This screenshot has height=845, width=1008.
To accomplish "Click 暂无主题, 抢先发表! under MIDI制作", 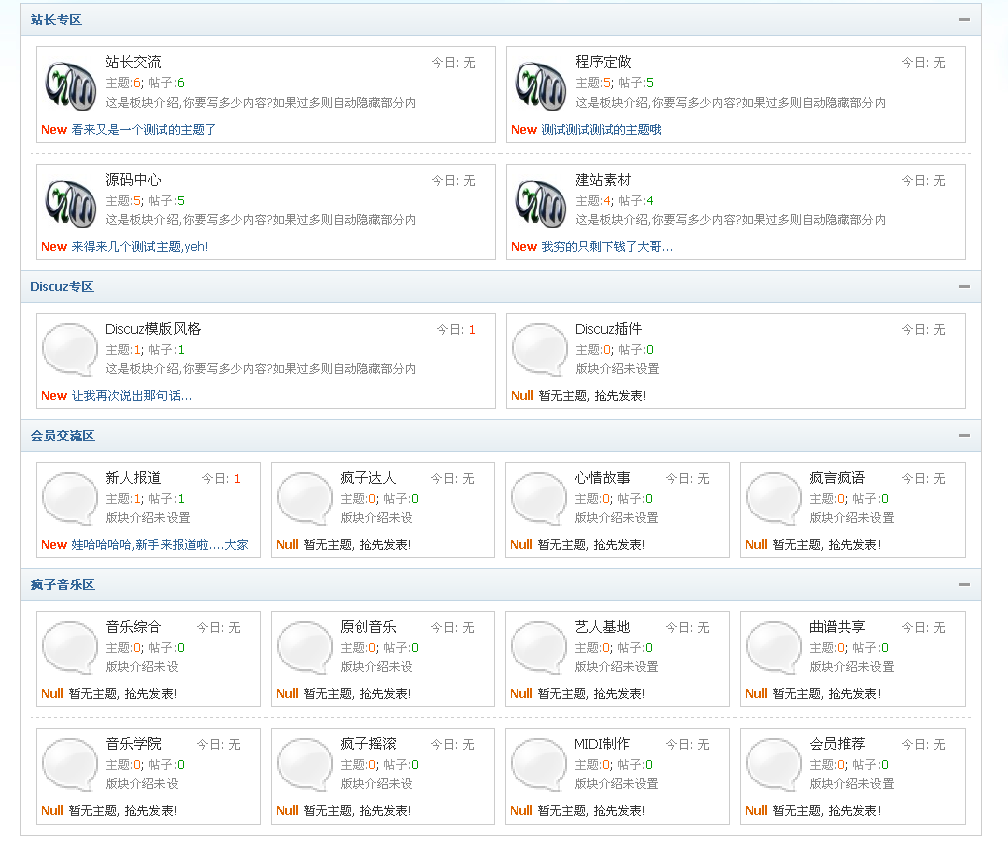I will coord(591,812).
